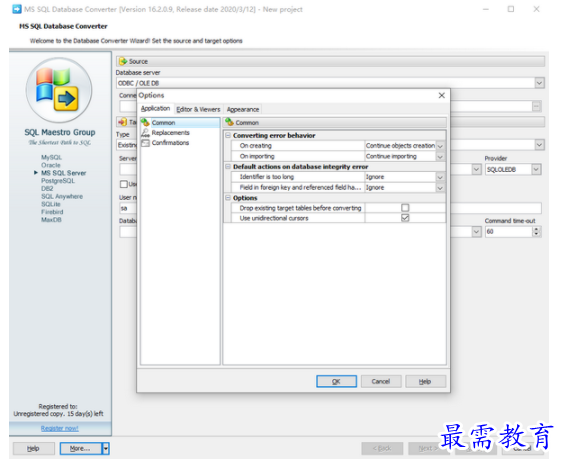562x468 pixels.
Task: Click the SQL Maestro Group logo
Action: pos(59,90)
